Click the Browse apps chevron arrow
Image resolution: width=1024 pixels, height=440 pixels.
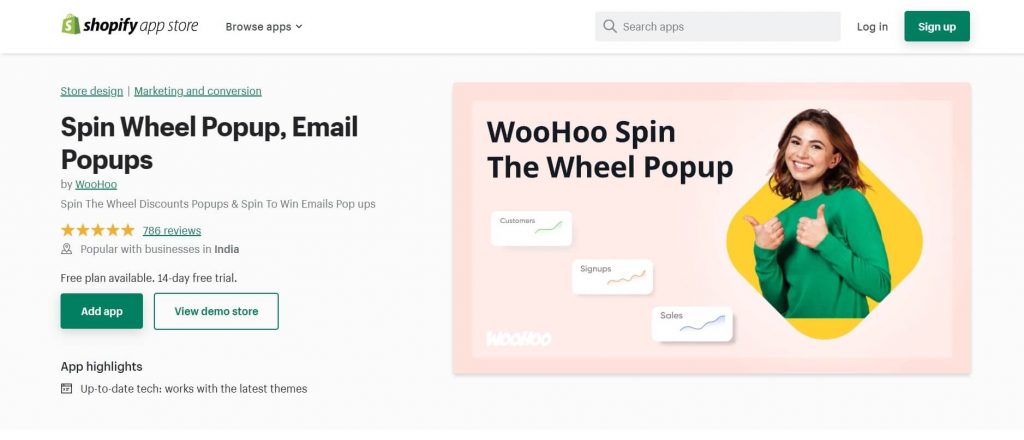click(x=299, y=27)
